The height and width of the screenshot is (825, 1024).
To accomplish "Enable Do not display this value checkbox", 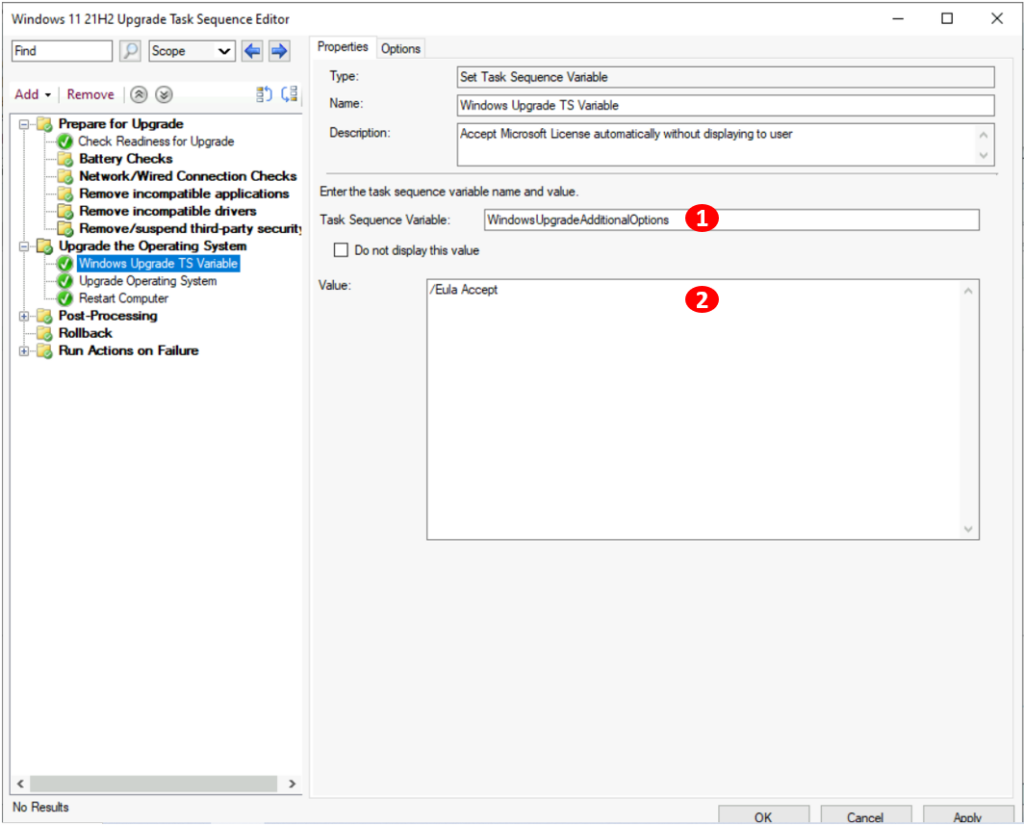I will click(341, 250).
